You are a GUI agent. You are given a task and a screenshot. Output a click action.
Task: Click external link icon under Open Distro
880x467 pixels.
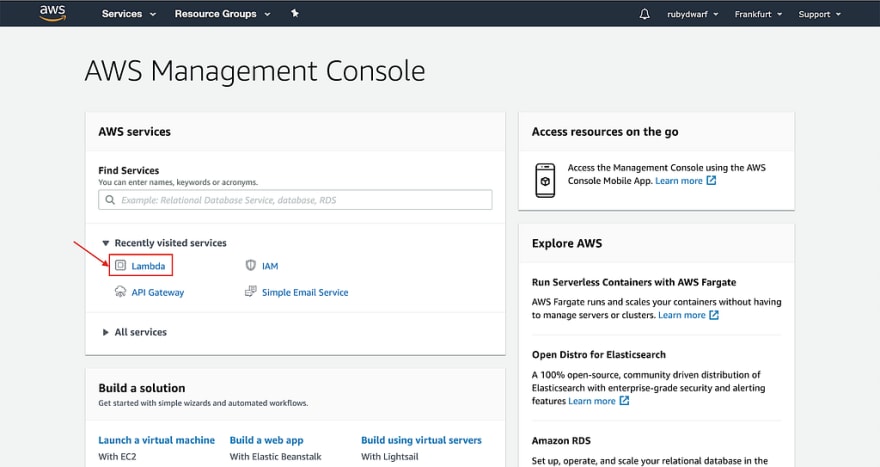(x=624, y=401)
